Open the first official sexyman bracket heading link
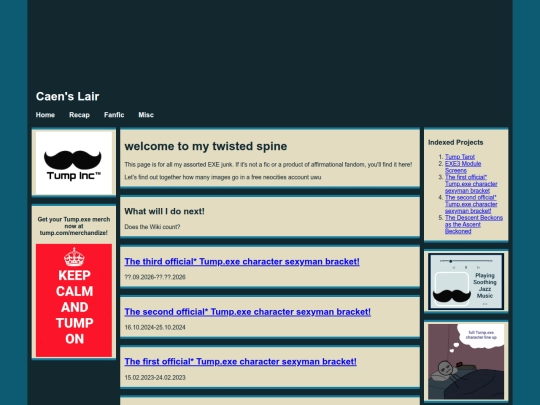 (240, 362)
